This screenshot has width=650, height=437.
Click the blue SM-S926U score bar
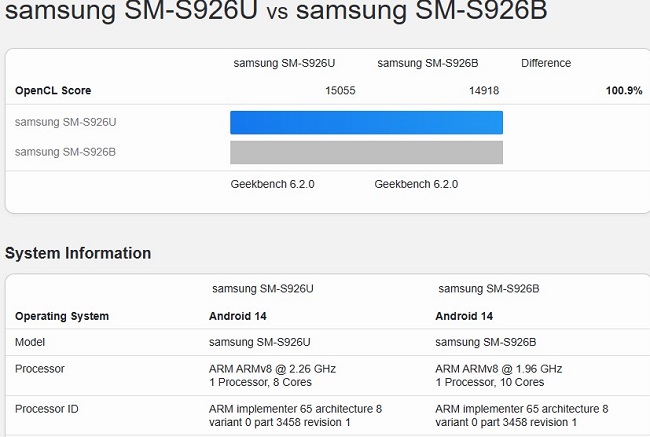366,122
